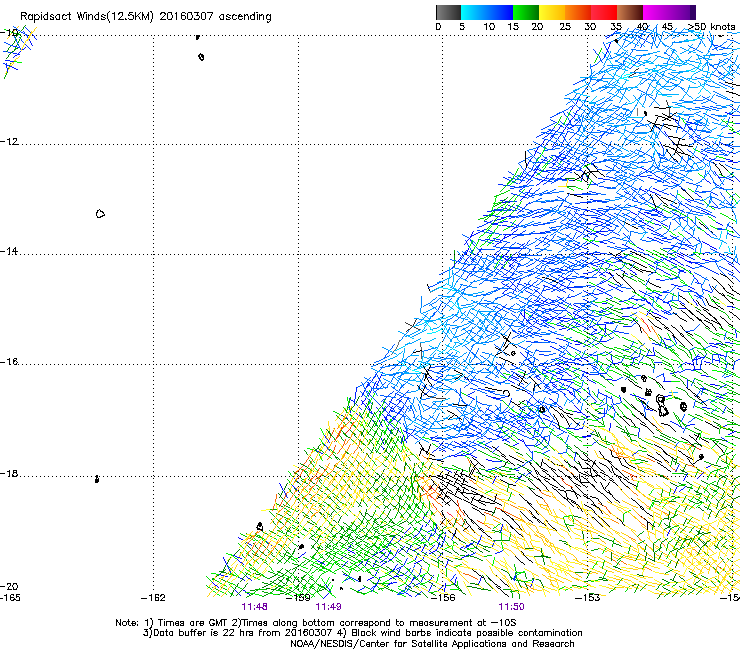Image resolution: width=740 pixels, height=650 pixels.
Task: Click the '-159' longitude axis label
Action: pos(298,598)
